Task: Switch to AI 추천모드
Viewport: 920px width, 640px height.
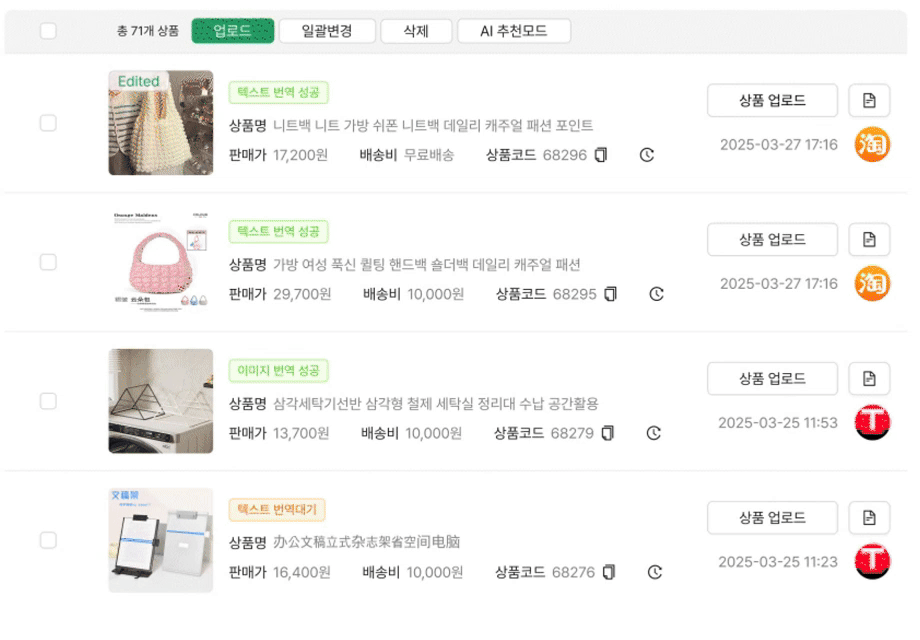Action: [514, 31]
